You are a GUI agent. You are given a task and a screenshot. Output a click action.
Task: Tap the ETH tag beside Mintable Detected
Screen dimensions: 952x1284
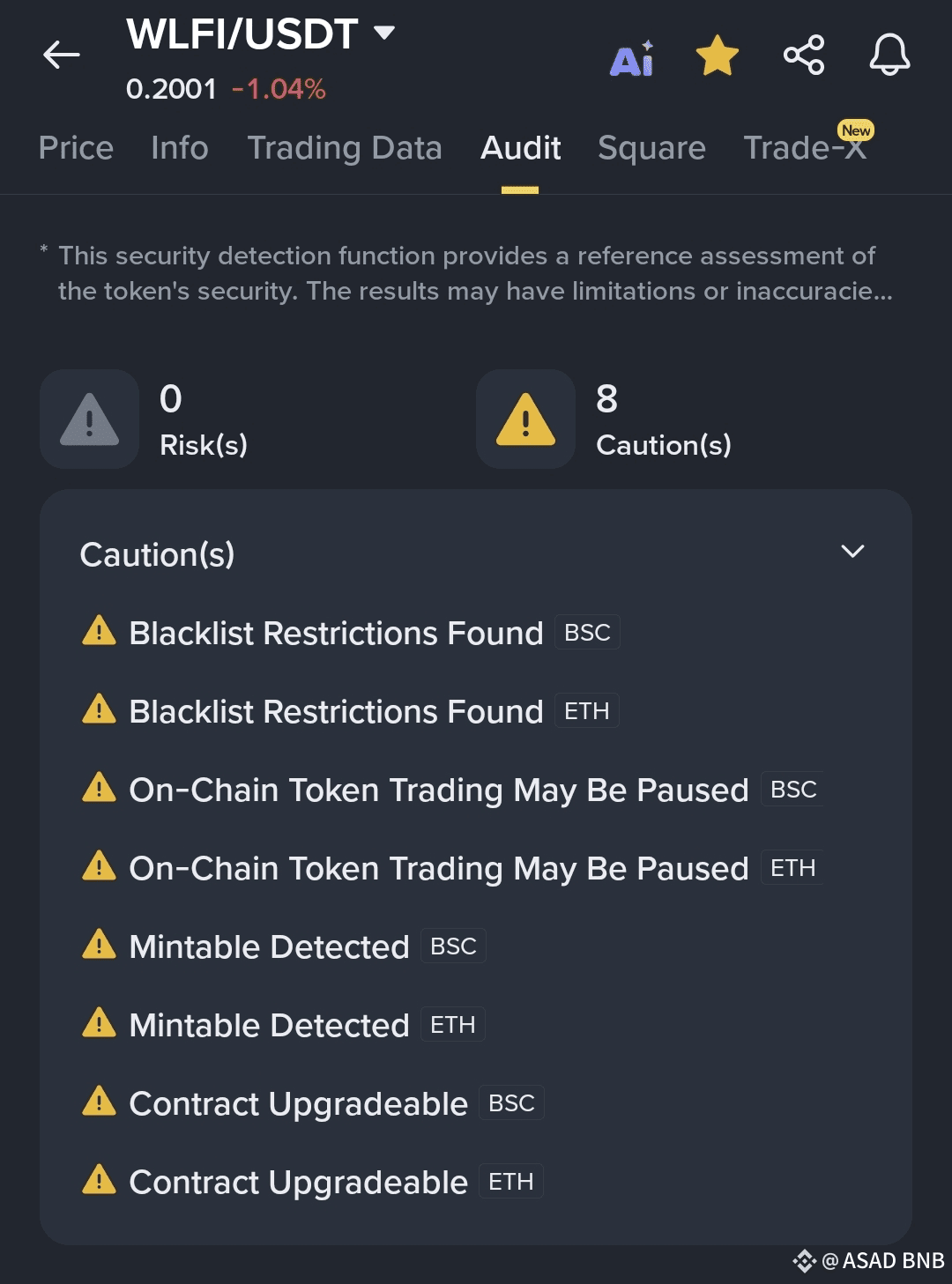click(x=453, y=1025)
